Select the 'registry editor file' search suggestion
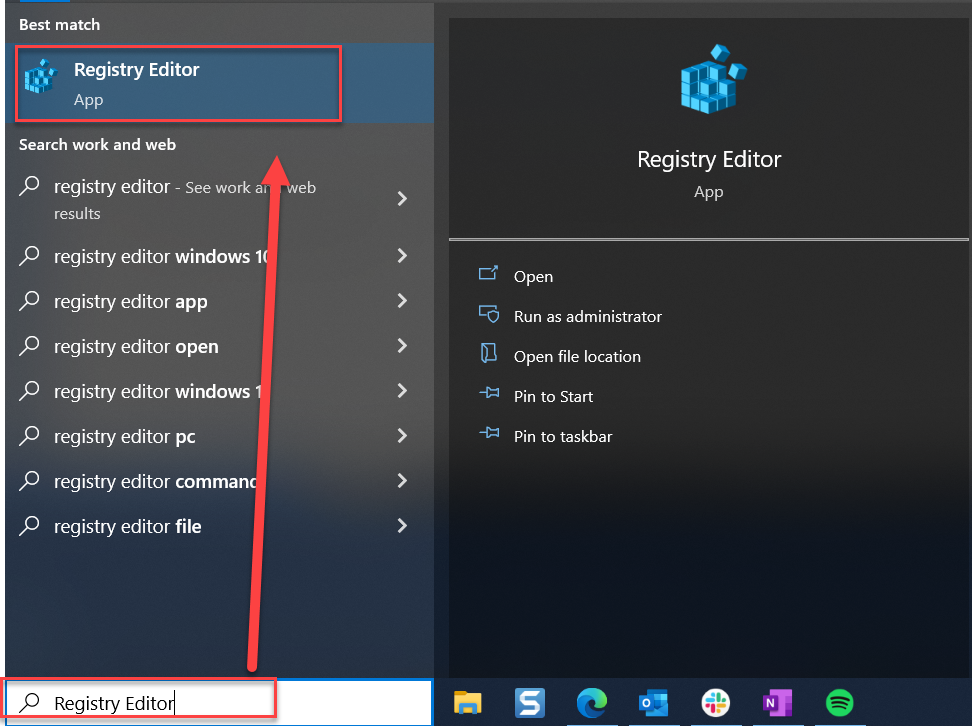 pos(128,526)
